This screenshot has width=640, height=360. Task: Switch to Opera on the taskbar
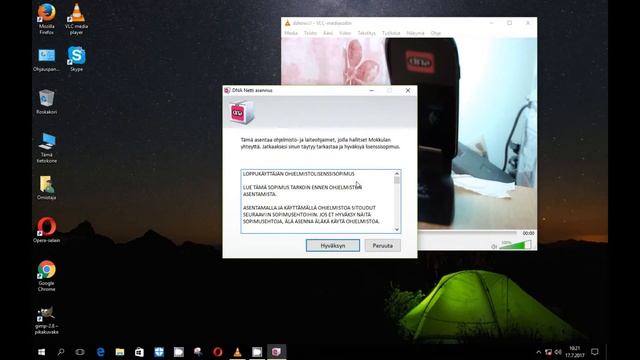[x=218, y=352]
